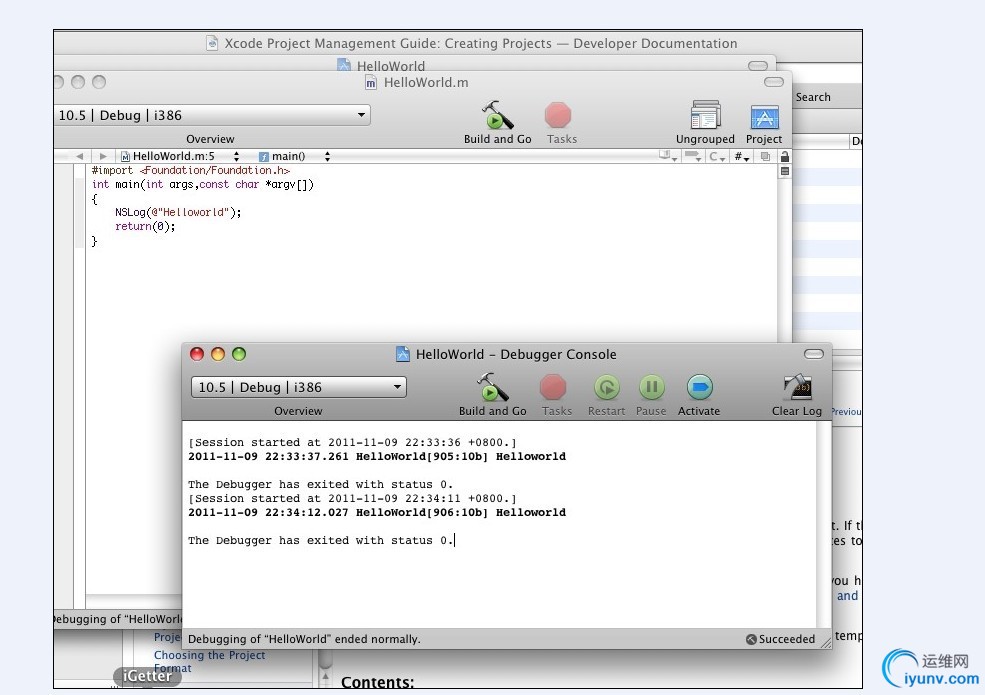Toggle the editor lock icon
This screenshot has height=695, width=985.
785,156
